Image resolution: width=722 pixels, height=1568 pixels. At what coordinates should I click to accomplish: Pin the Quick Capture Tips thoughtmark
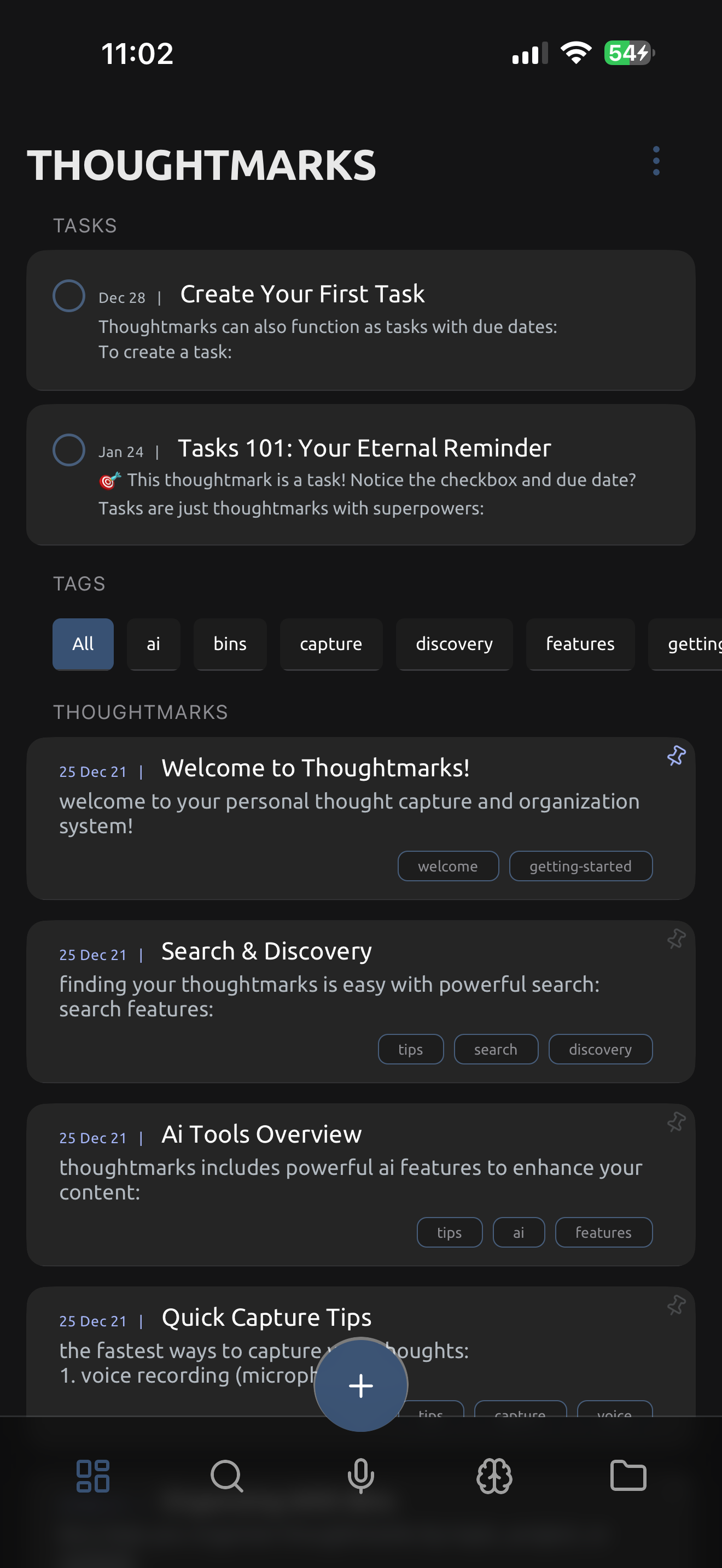[x=676, y=1305]
